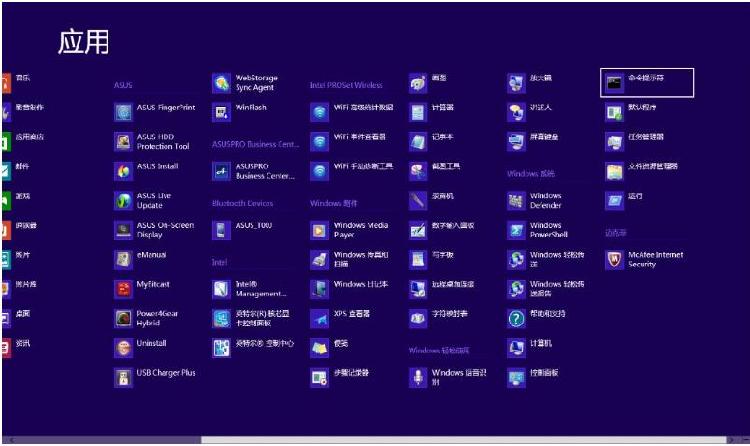750x446 pixels.
Task: Open 数学输入面板
Action: 441,230
